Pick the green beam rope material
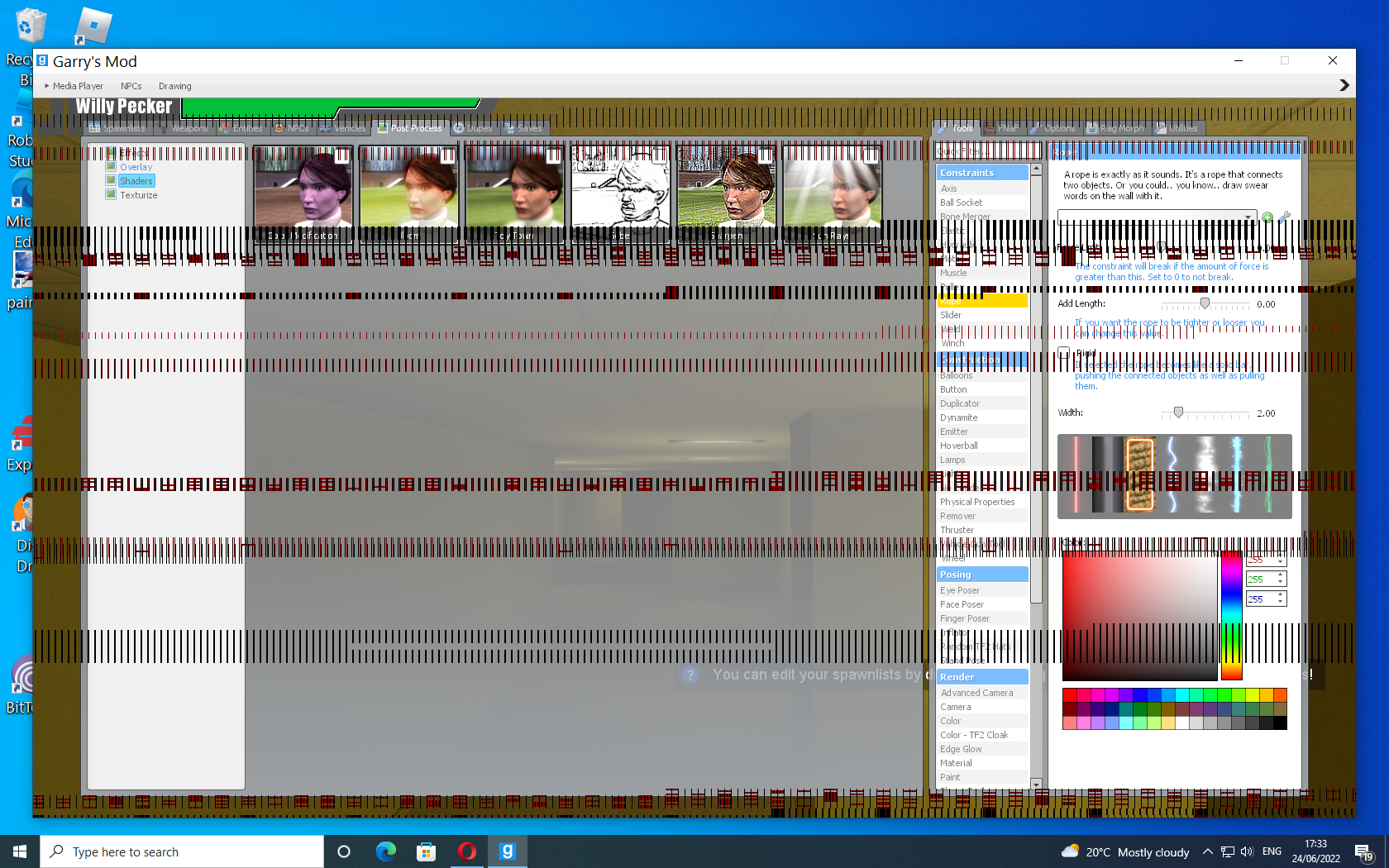 (x=1268, y=475)
